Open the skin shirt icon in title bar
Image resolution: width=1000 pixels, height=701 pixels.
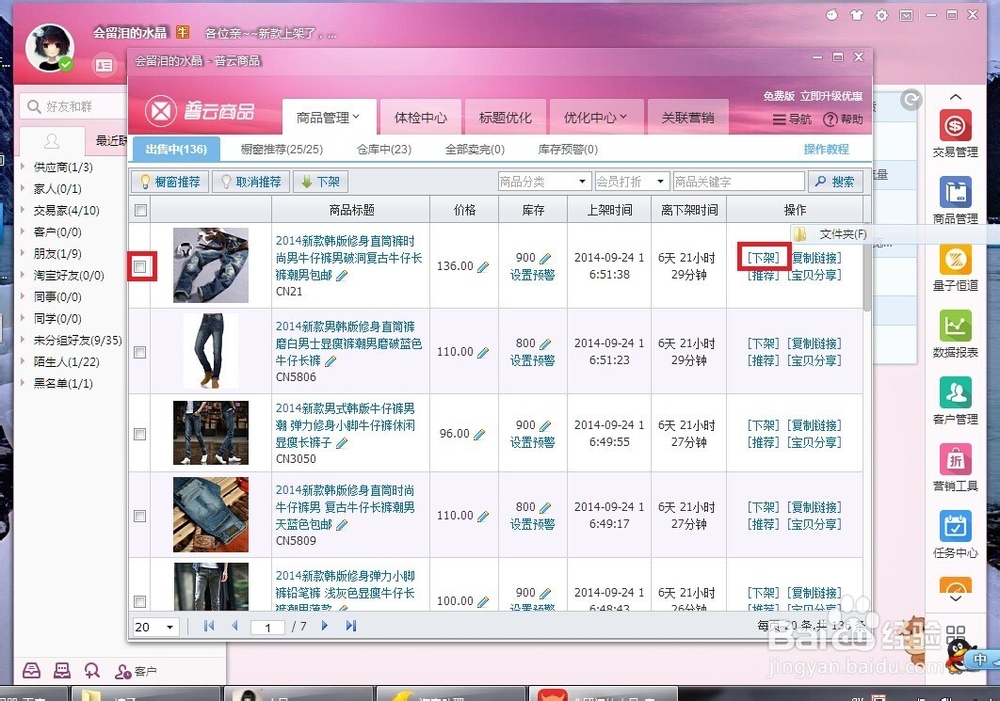(x=857, y=15)
